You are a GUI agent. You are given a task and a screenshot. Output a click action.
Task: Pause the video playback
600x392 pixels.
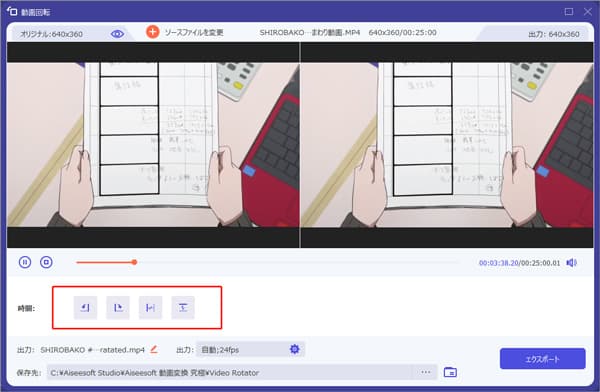coord(25,262)
